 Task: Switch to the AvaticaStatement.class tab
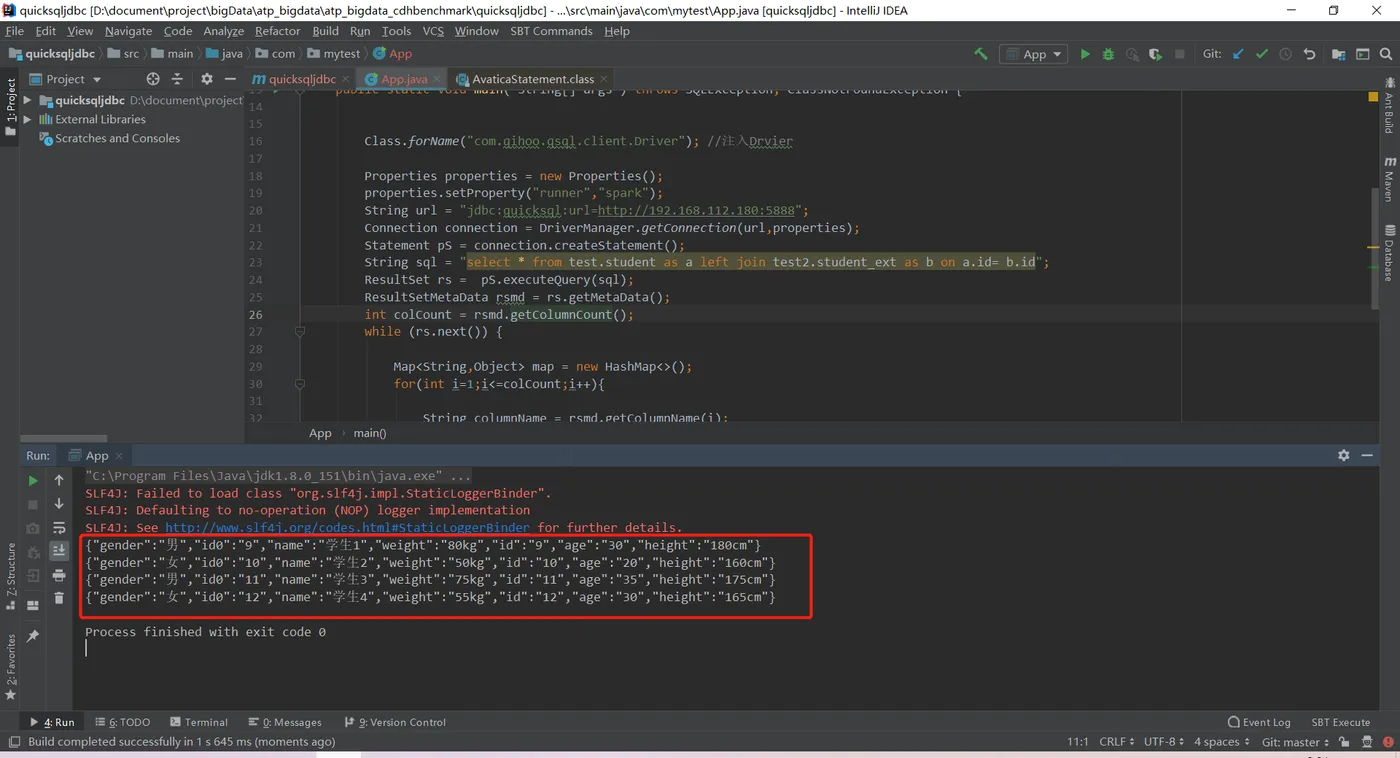tap(533, 79)
